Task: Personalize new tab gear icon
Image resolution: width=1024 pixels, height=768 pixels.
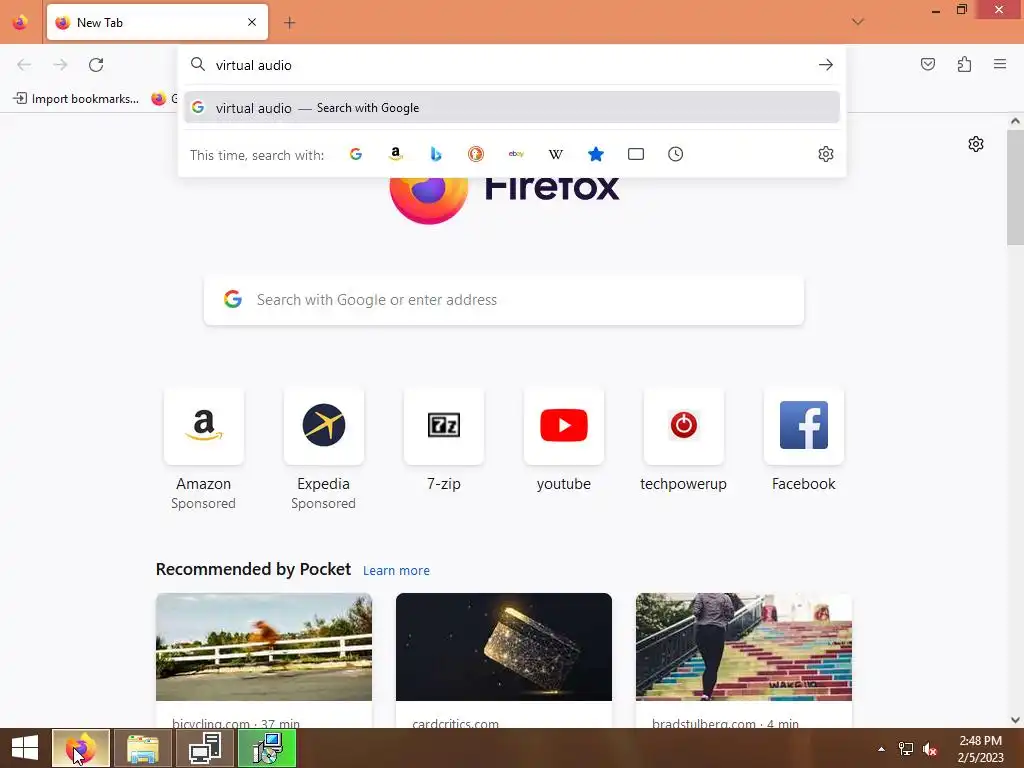Action: coord(976,144)
